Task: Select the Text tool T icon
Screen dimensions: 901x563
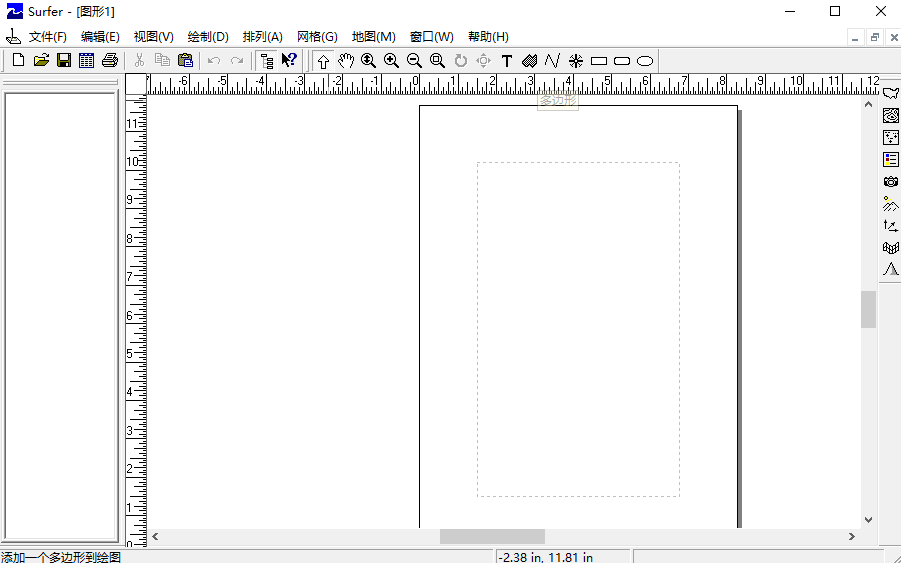Action: (506, 61)
